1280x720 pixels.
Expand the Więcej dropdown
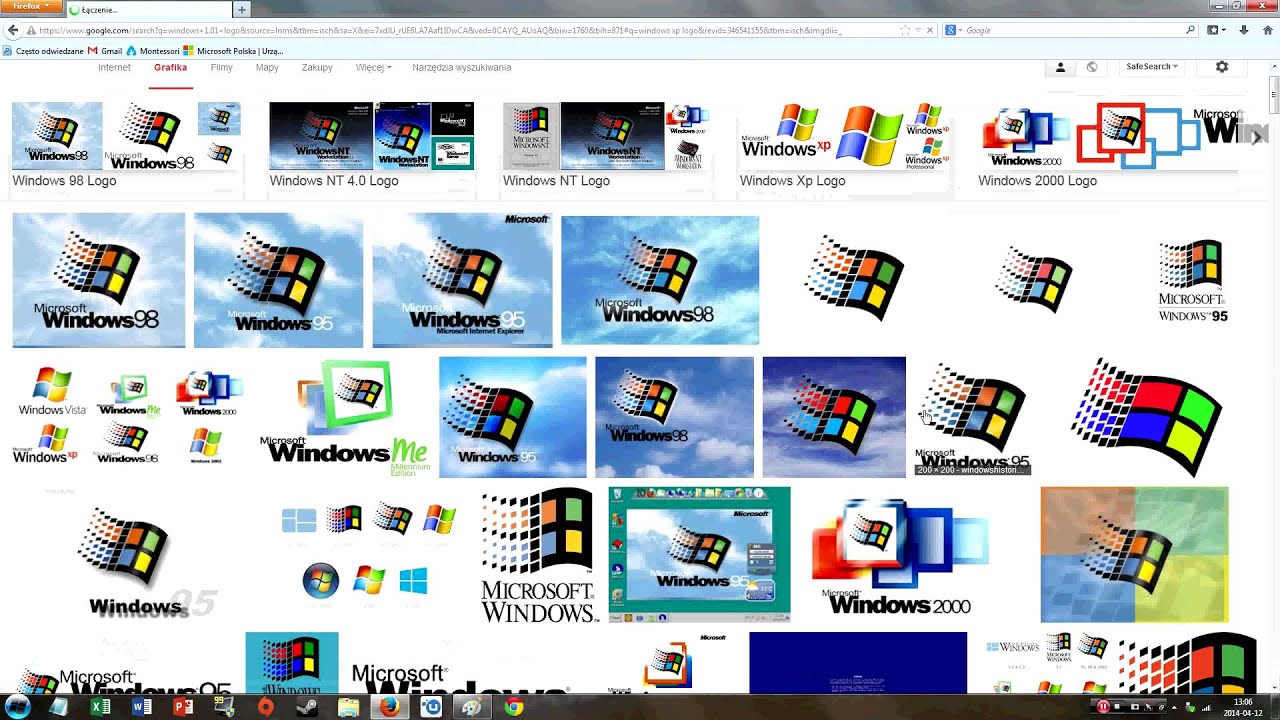click(373, 68)
